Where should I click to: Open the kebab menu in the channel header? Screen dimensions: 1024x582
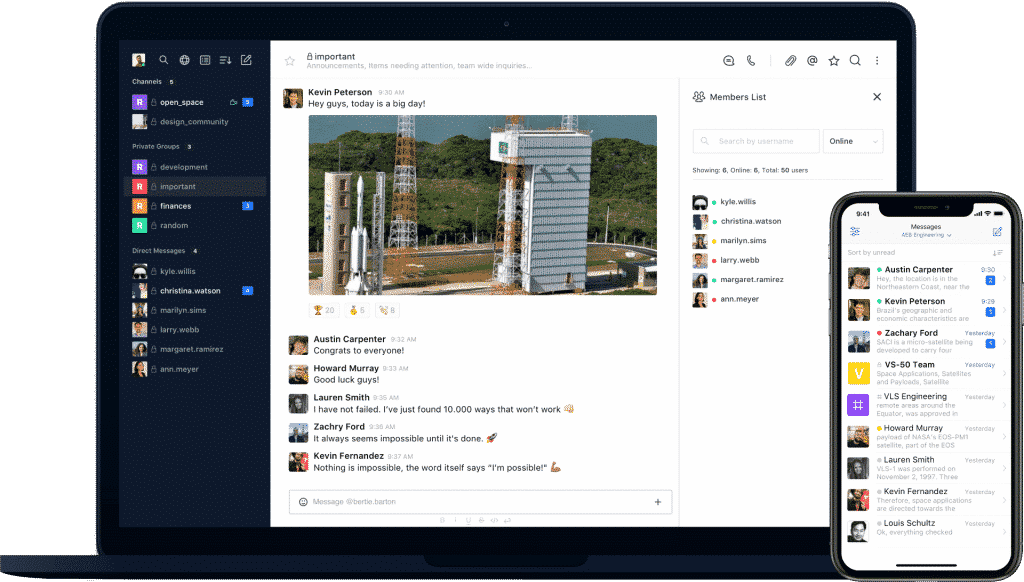(x=877, y=61)
